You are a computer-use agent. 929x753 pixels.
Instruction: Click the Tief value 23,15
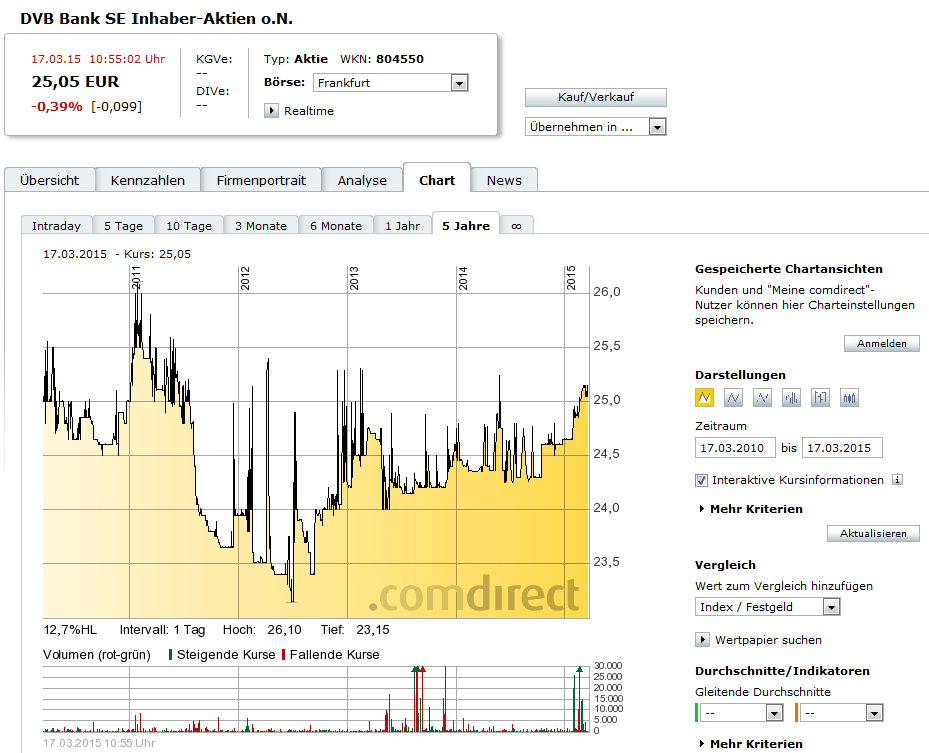373,630
